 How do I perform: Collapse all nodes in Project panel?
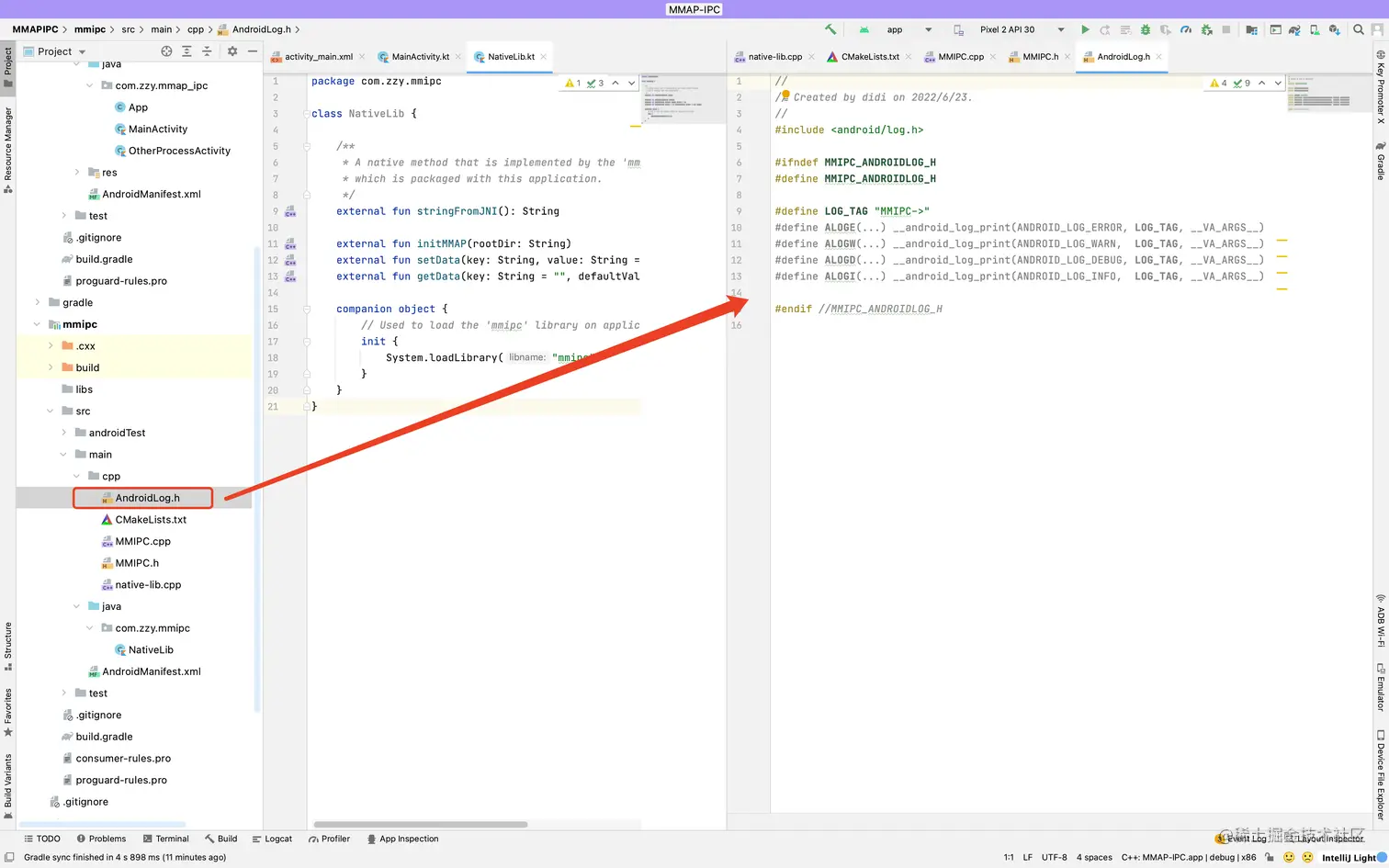point(207,51)
